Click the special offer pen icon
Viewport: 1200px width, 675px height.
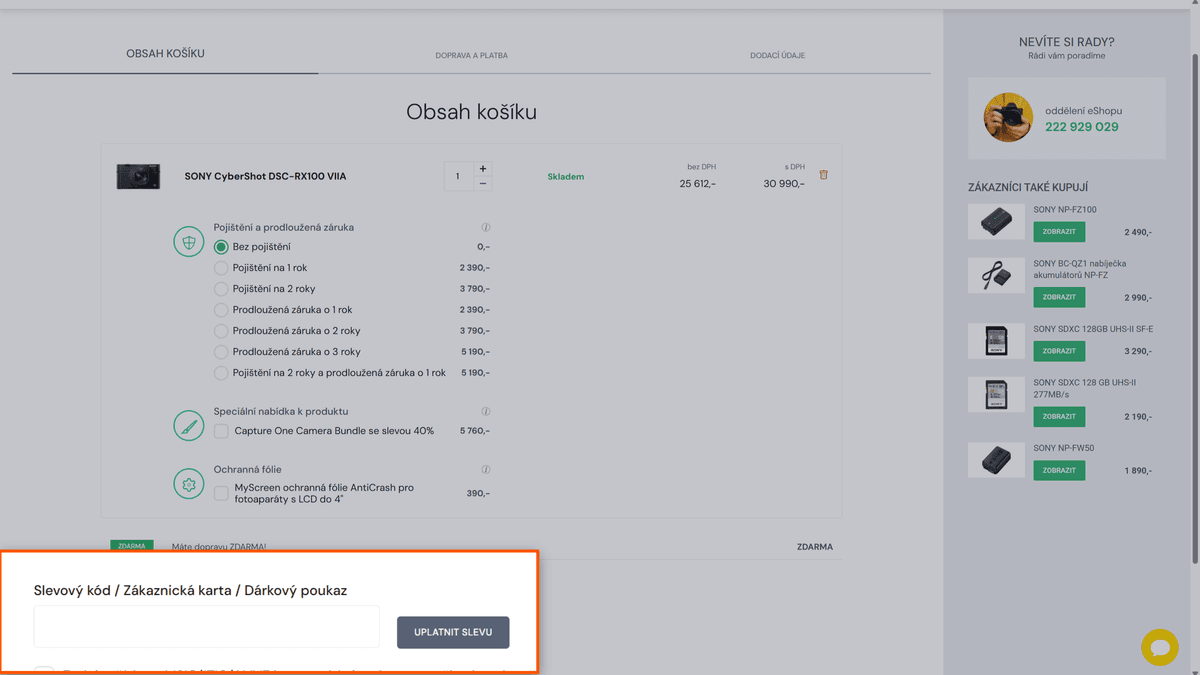[189, 426]
